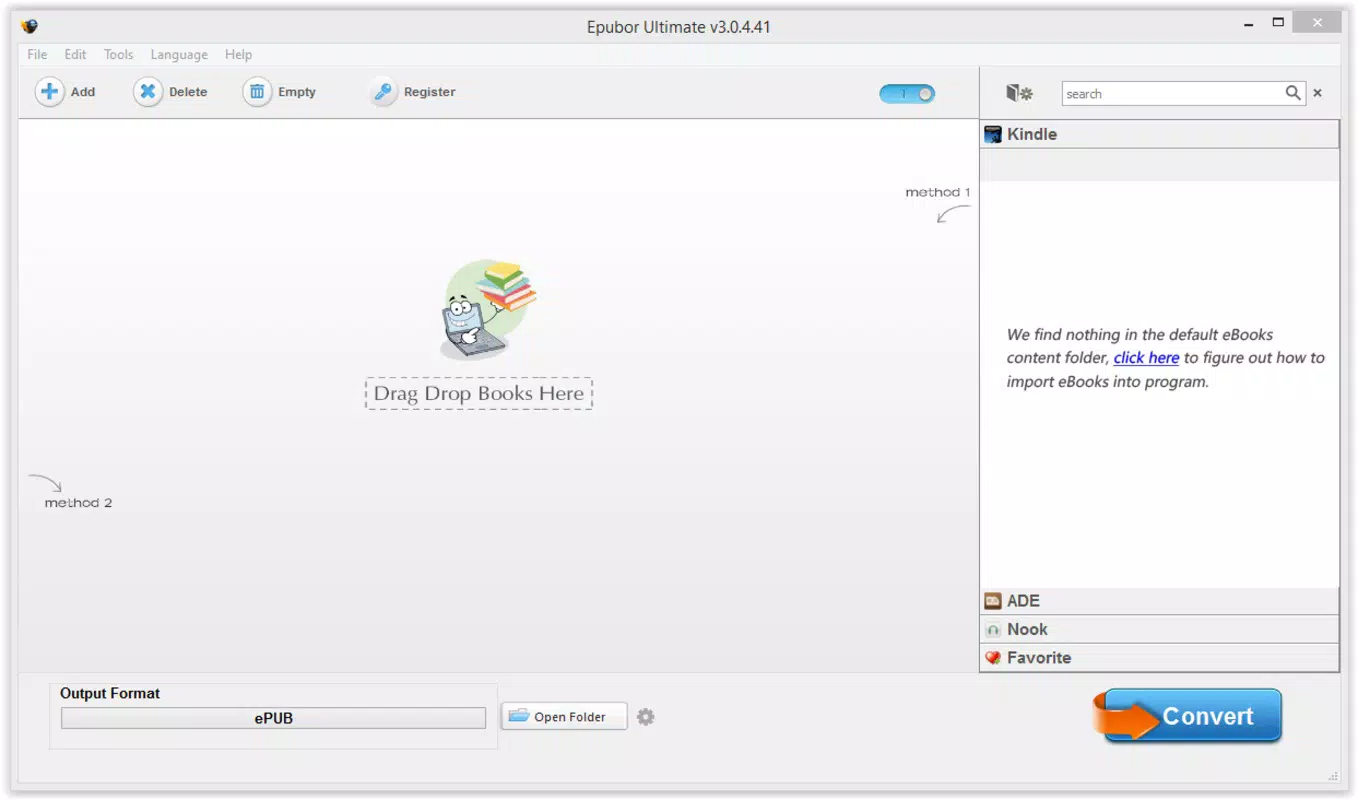Viewport: 1358px width, 800px height.
Task: Click the big Convert button
Action: (x=1187, y=716)
